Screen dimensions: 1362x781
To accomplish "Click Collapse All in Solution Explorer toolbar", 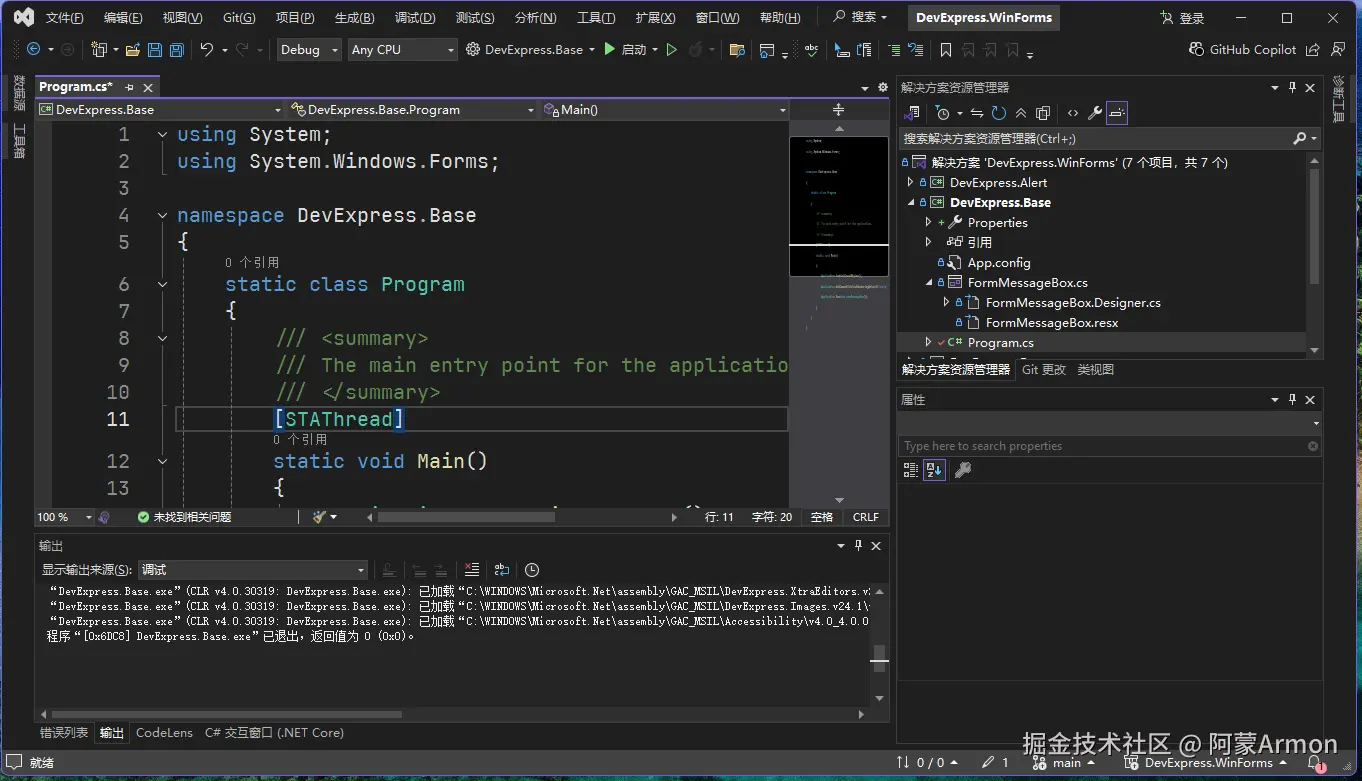I will (1021, 113).
